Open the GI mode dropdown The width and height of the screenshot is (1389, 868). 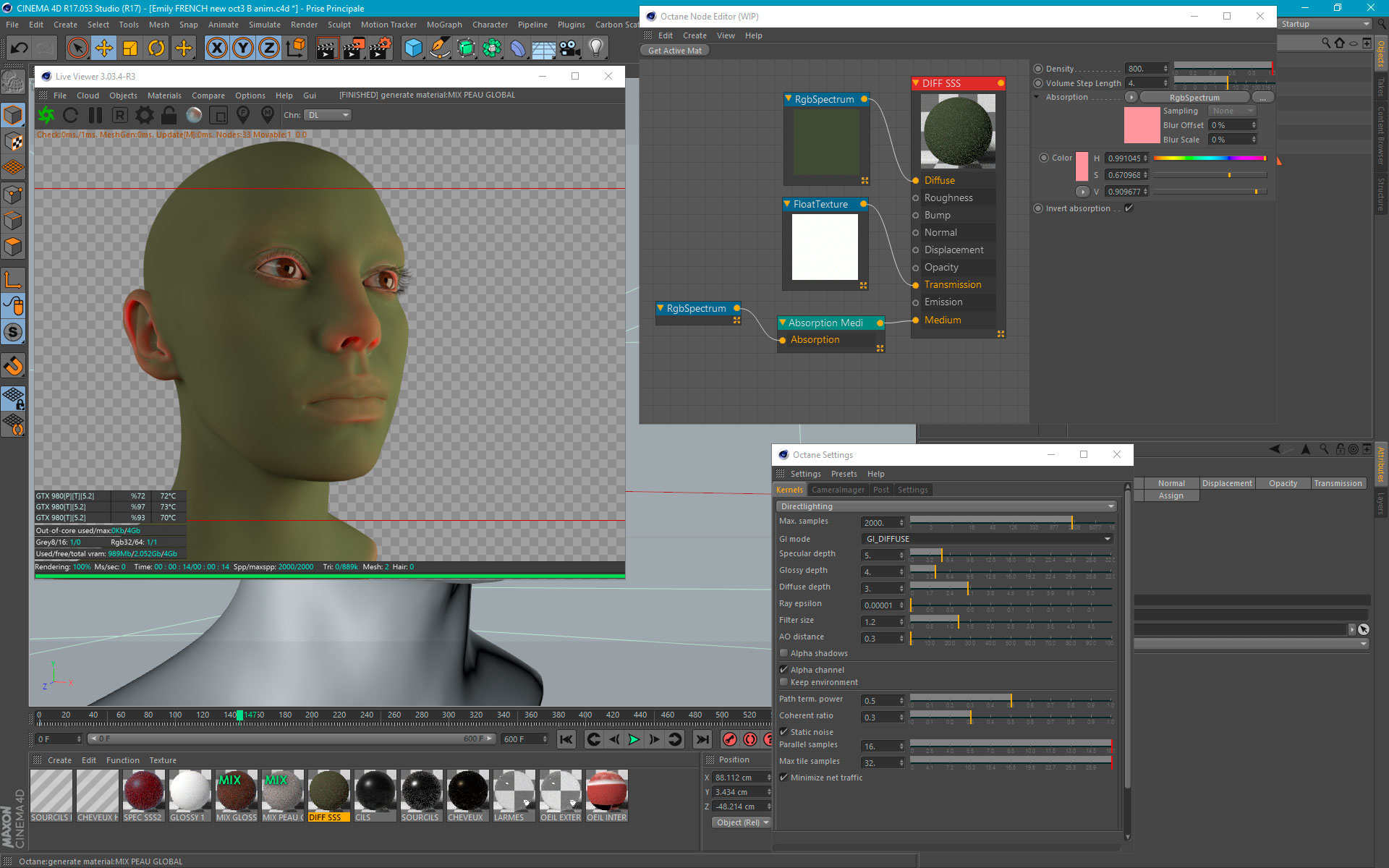coord(987,539)
